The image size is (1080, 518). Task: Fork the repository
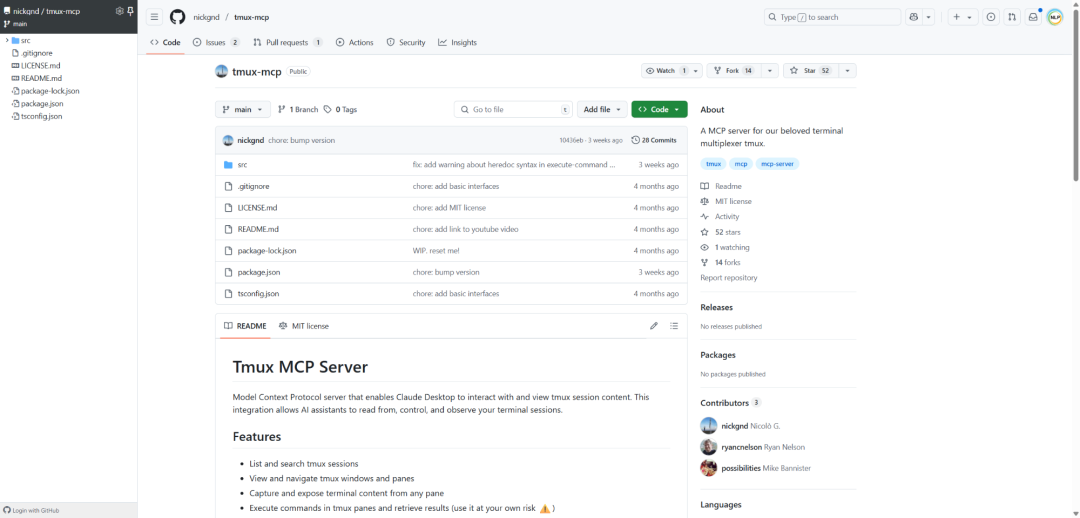coord(734,70)
